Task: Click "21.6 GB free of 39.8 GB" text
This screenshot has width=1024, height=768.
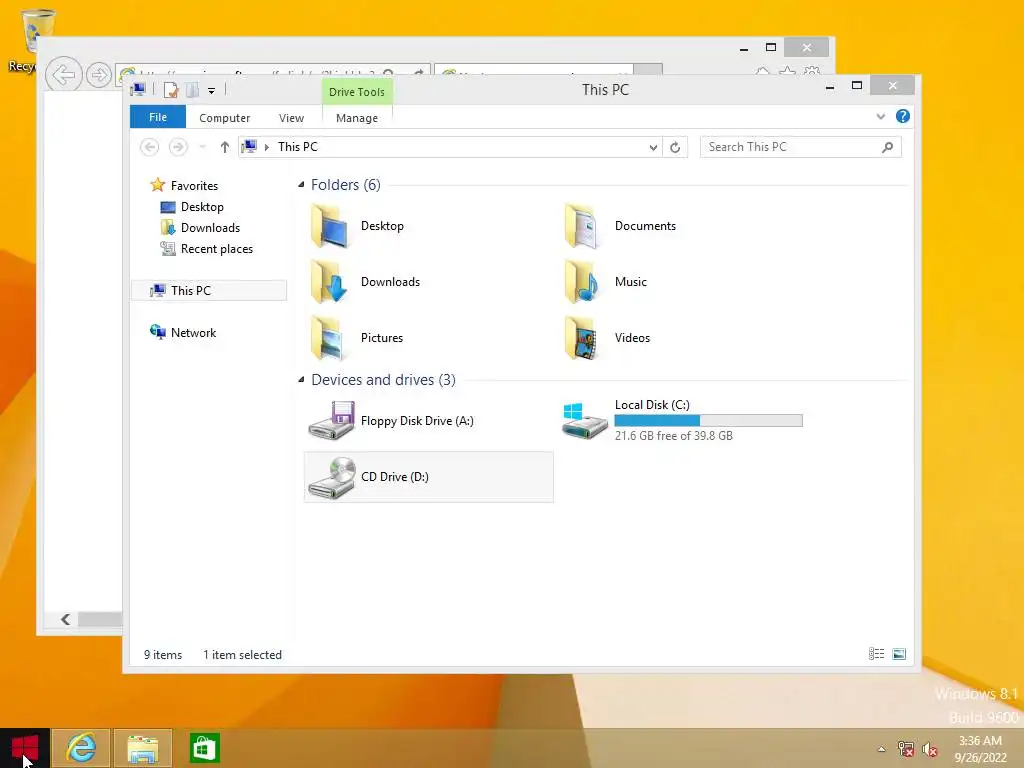Action: coord(673,436)
